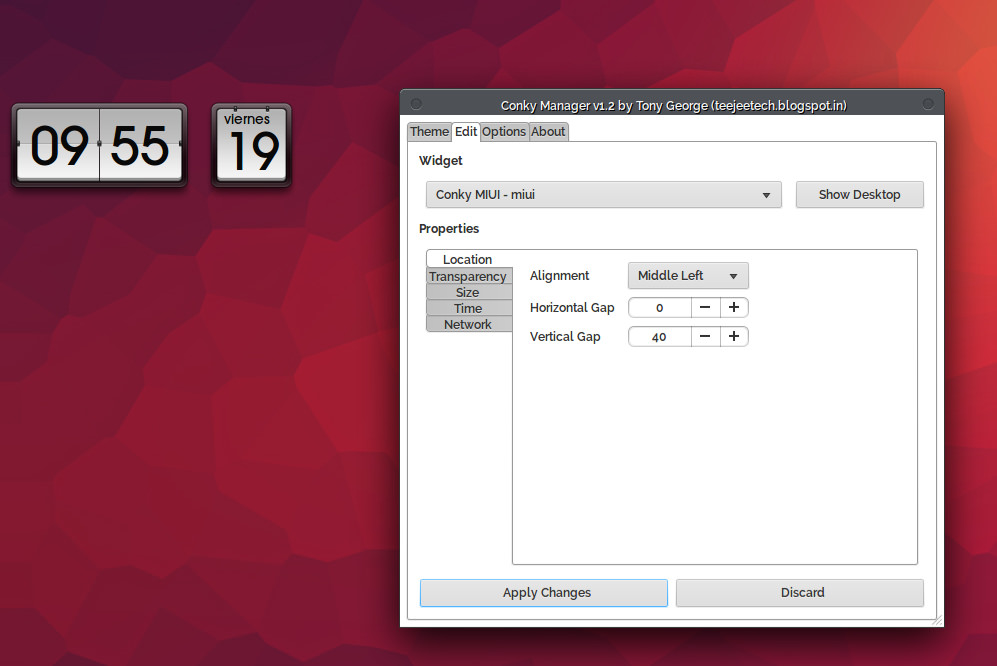
Task: Click the Show Desktop button
Action: (x=859, y=195)
